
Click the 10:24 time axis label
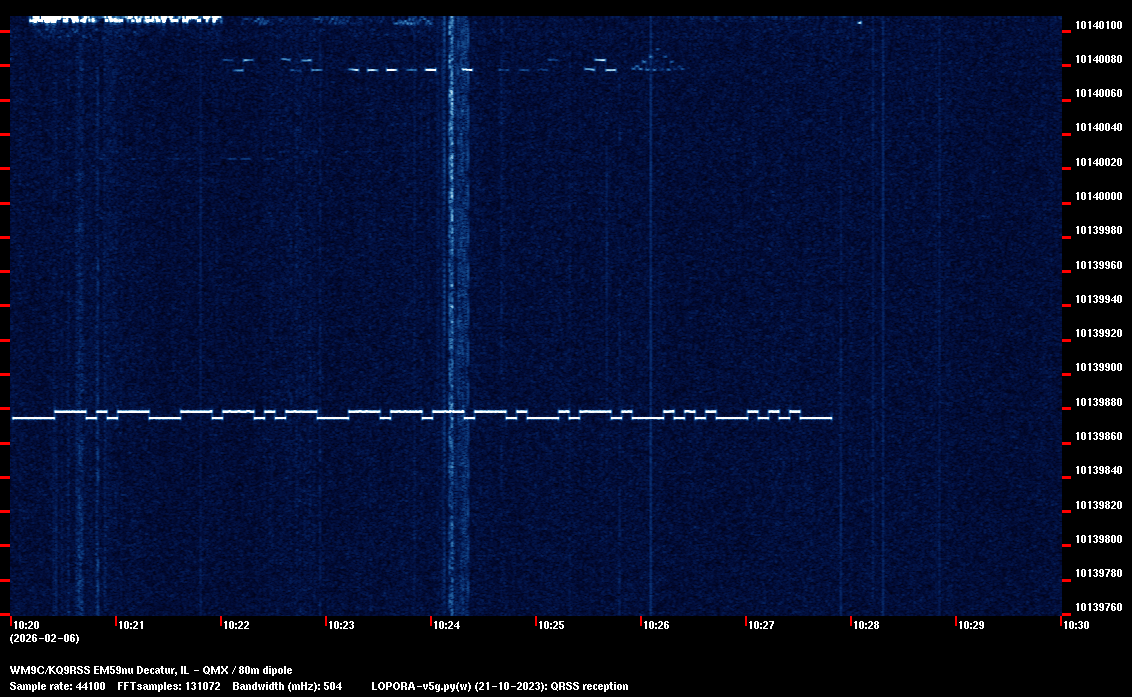(x=445, y=625)
